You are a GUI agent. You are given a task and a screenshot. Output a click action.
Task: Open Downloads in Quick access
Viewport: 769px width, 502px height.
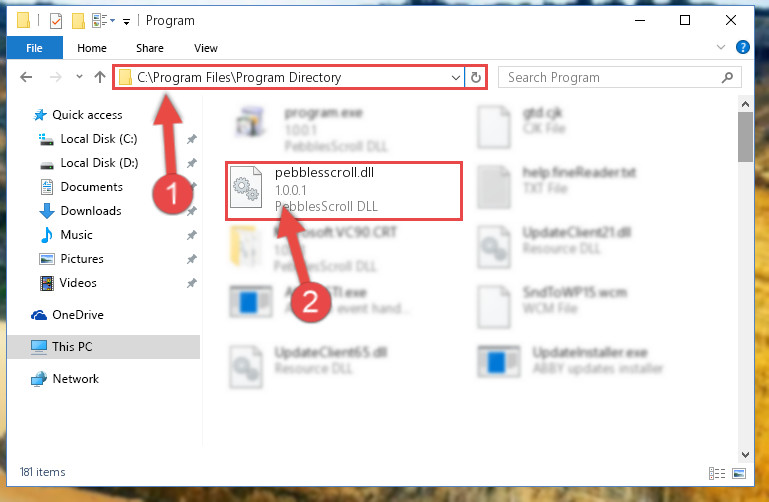(x=91, y=211)
